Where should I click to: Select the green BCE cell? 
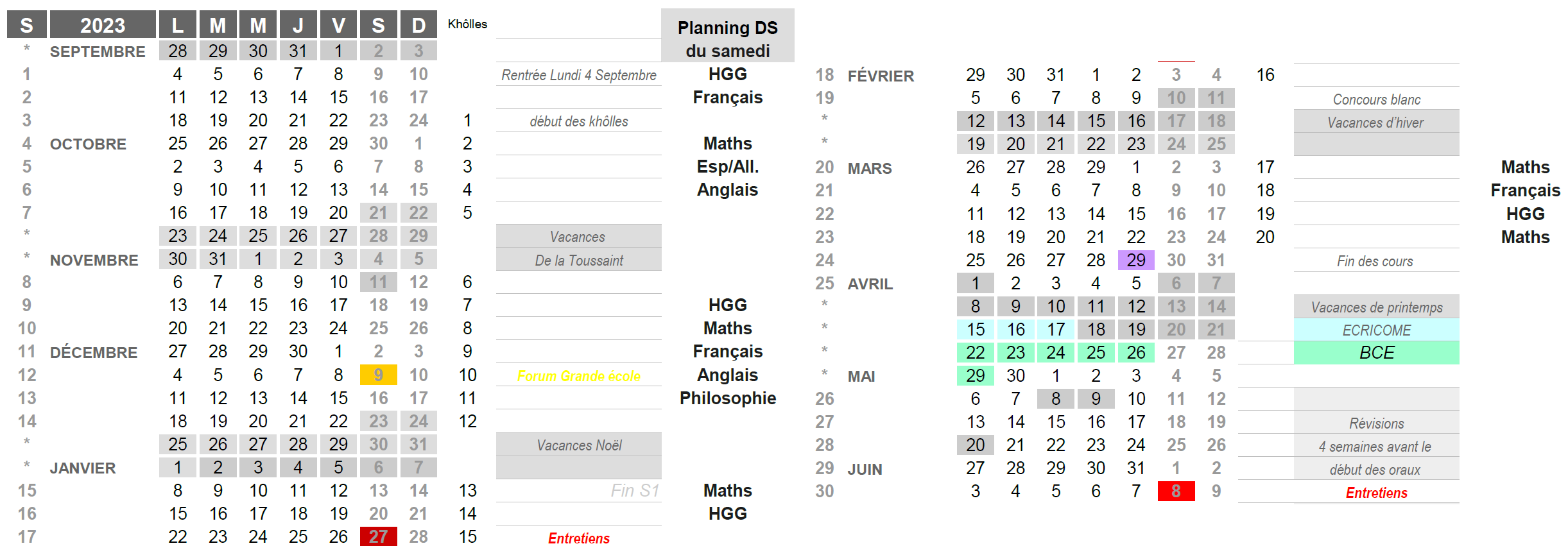[x=1376, y=353]
